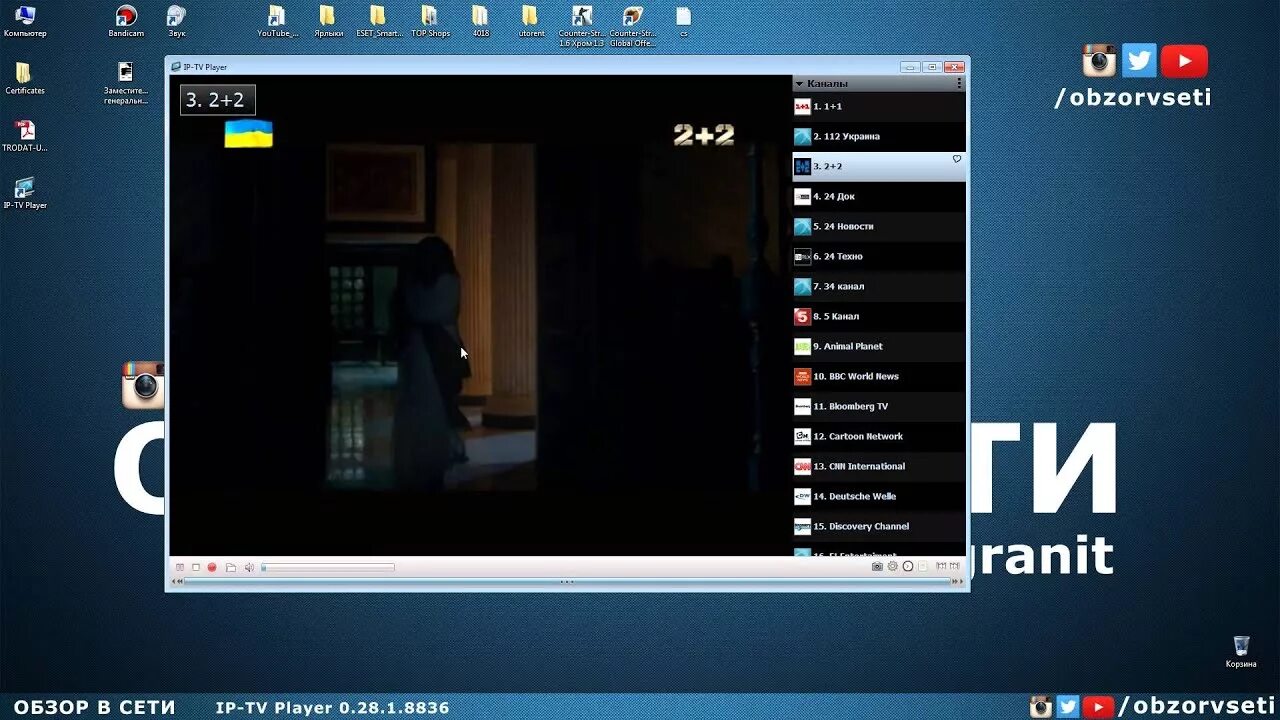
Task: Click the Discovery Channel logo icon
Action: [x=802, y=526]
